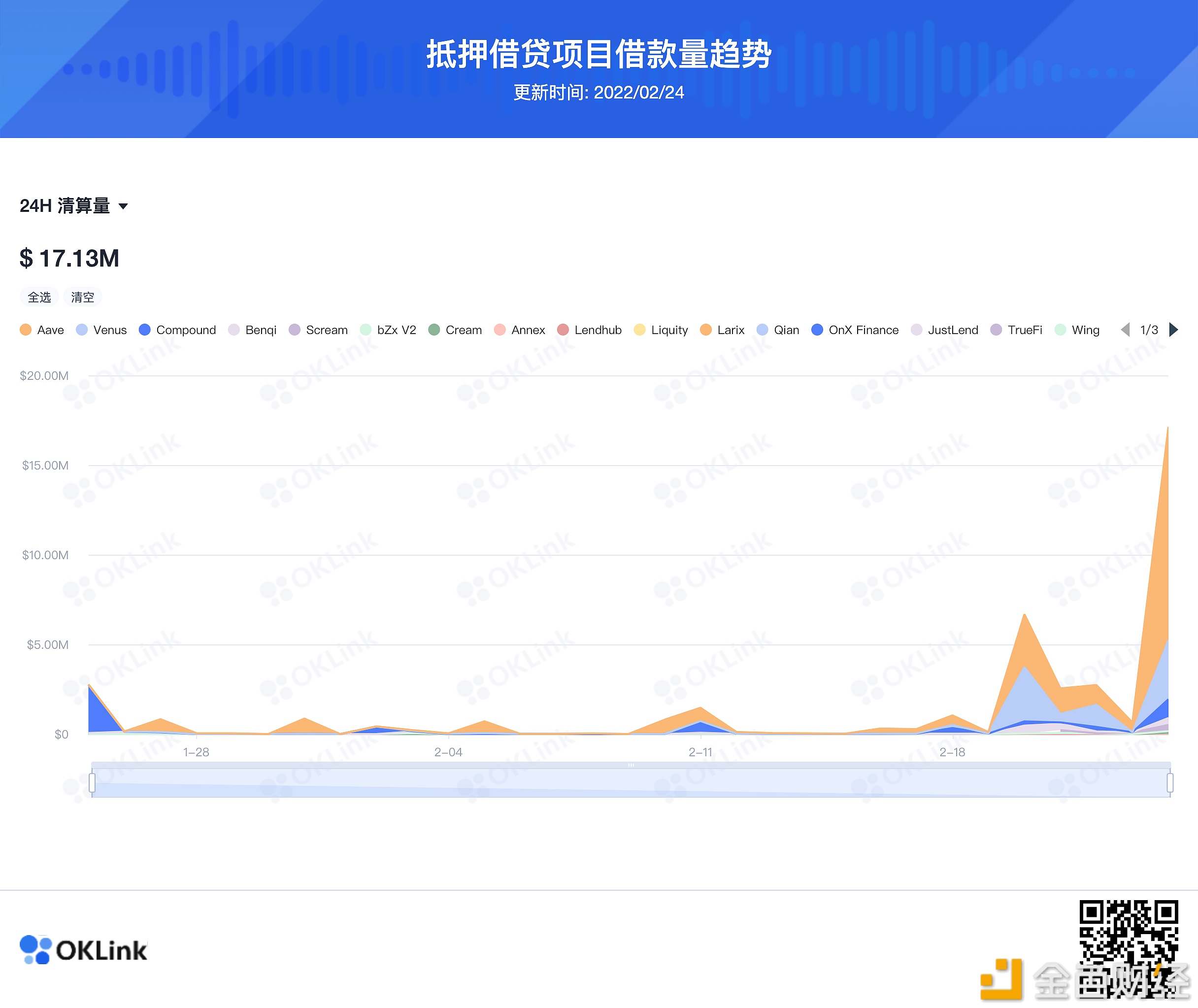Hide the Wing series via legend
The image size is (1198, 1008).
tap(1077, 330)
